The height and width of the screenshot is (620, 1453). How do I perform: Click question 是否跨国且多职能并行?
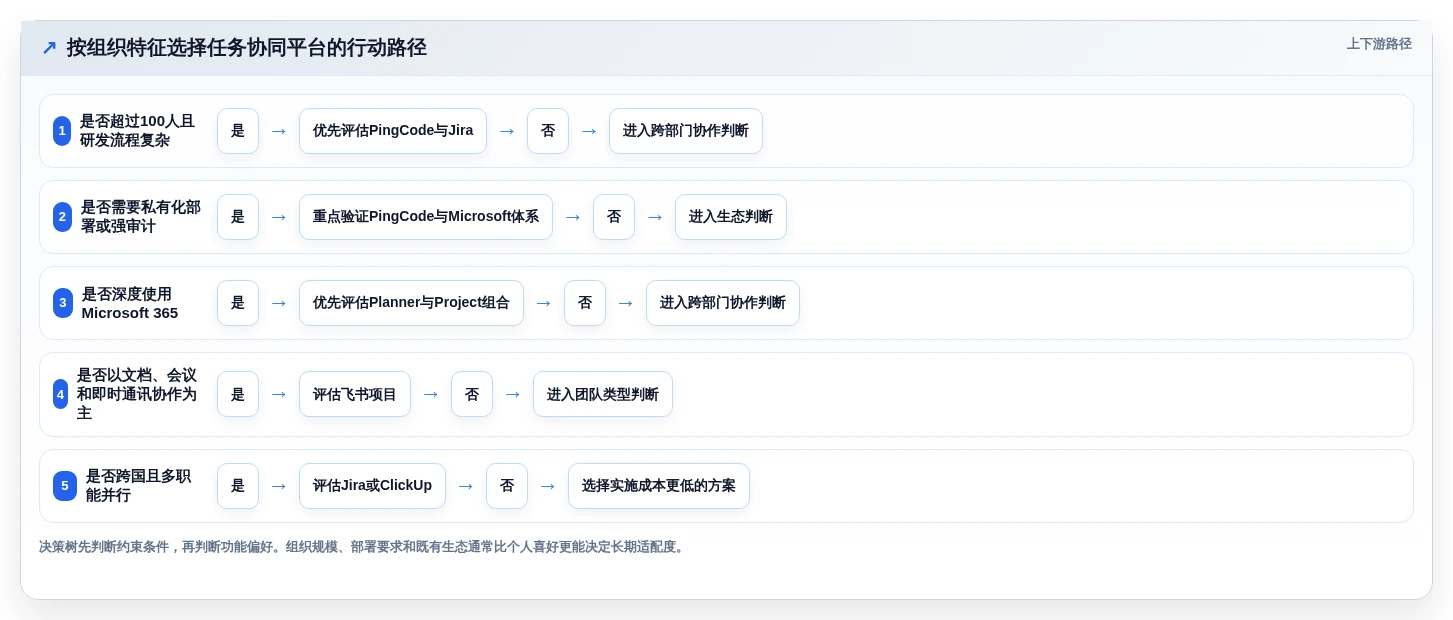[139, 486]
